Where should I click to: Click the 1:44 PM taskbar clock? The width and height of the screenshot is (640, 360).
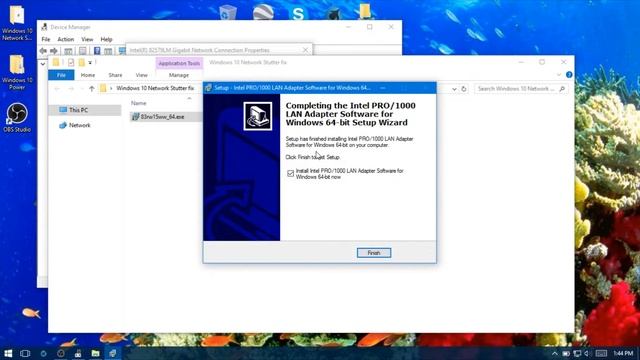[623, 353]
